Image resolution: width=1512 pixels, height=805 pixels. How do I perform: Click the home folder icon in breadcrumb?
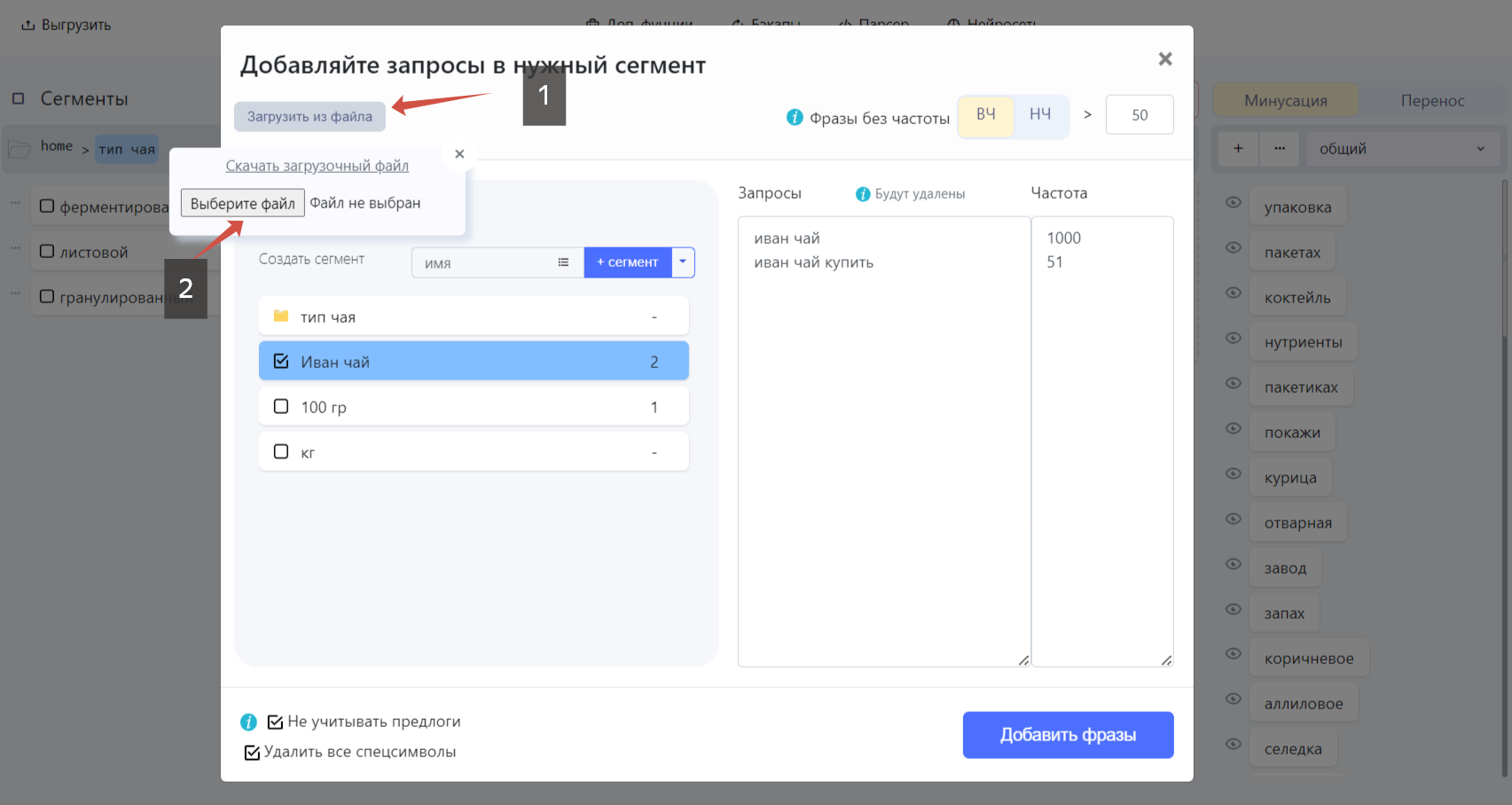click(x=20, y=148)
